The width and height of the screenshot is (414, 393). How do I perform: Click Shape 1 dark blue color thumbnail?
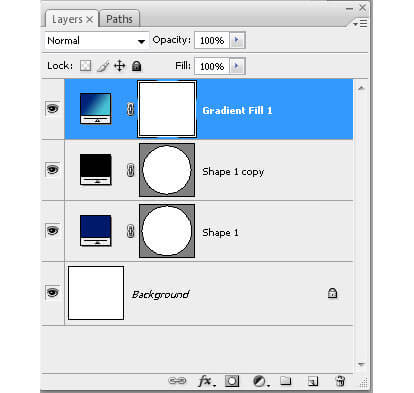click(x=96, y=231)
